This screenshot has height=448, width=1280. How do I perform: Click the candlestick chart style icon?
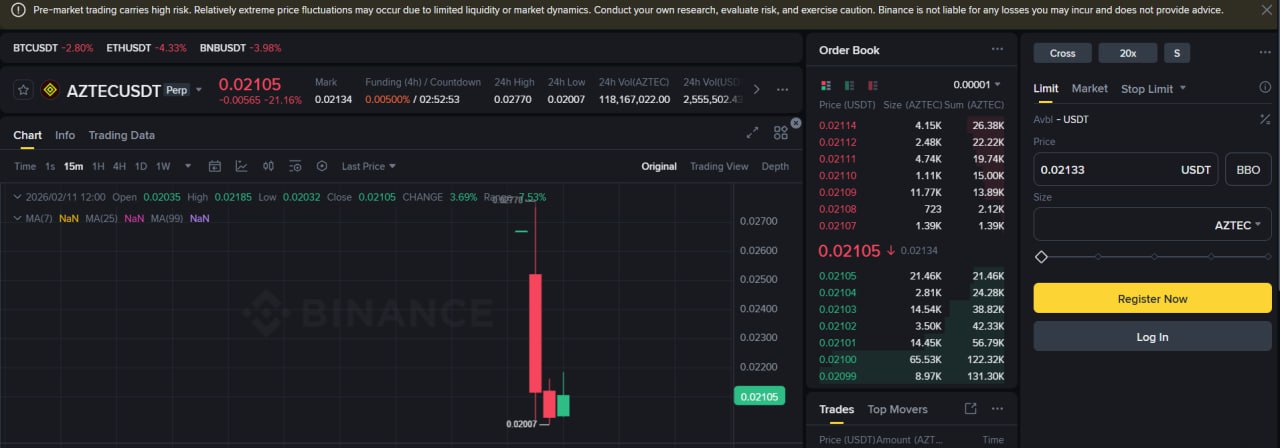(x=268, y=166)
